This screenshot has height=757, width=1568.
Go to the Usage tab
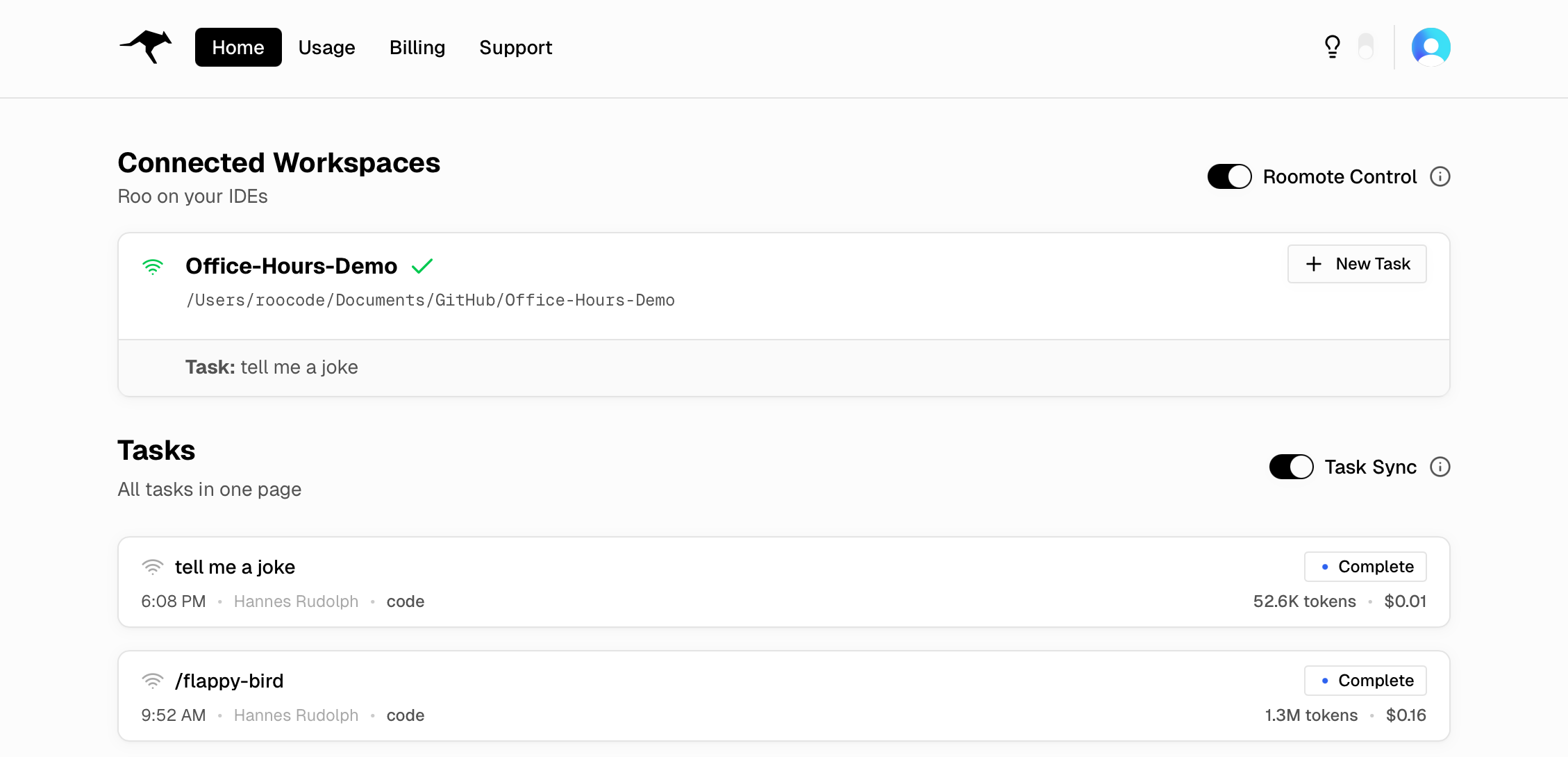[326, 47]
